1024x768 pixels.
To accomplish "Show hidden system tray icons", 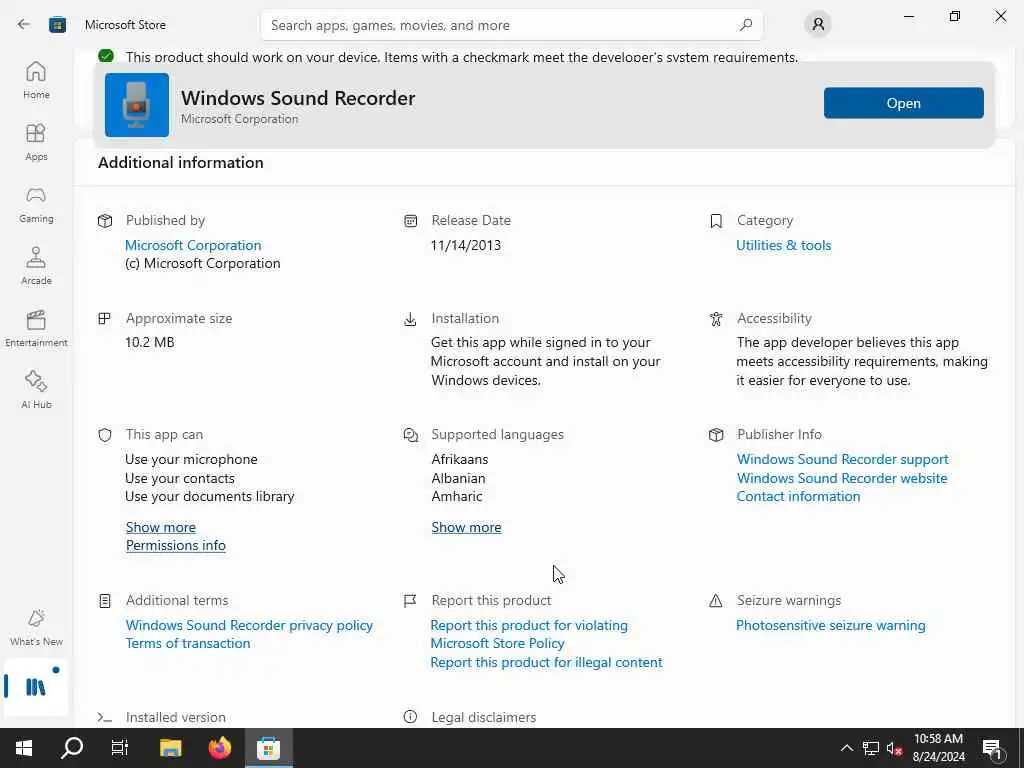I will [x=846, y=748].
